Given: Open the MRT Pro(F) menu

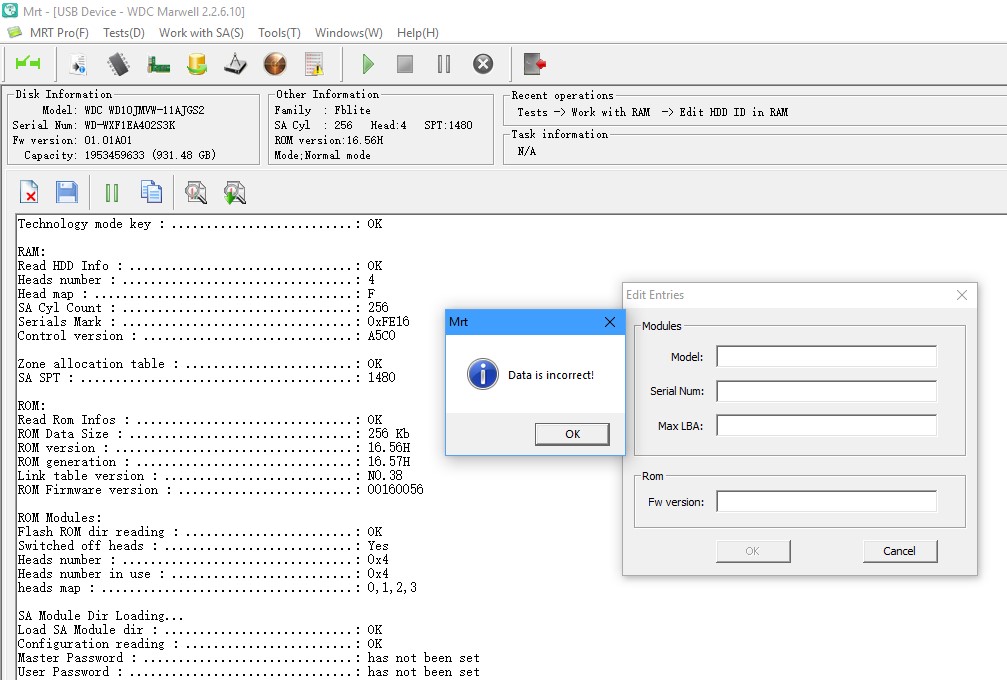Looking at the screenshot, I should pyautogui.click(x=59, y=33).
